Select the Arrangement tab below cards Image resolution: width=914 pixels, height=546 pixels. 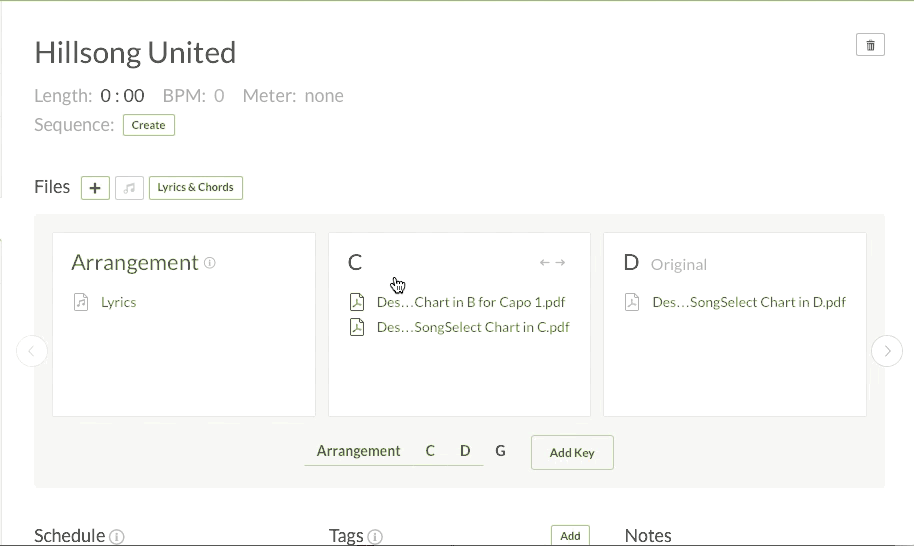pos(358,451)
